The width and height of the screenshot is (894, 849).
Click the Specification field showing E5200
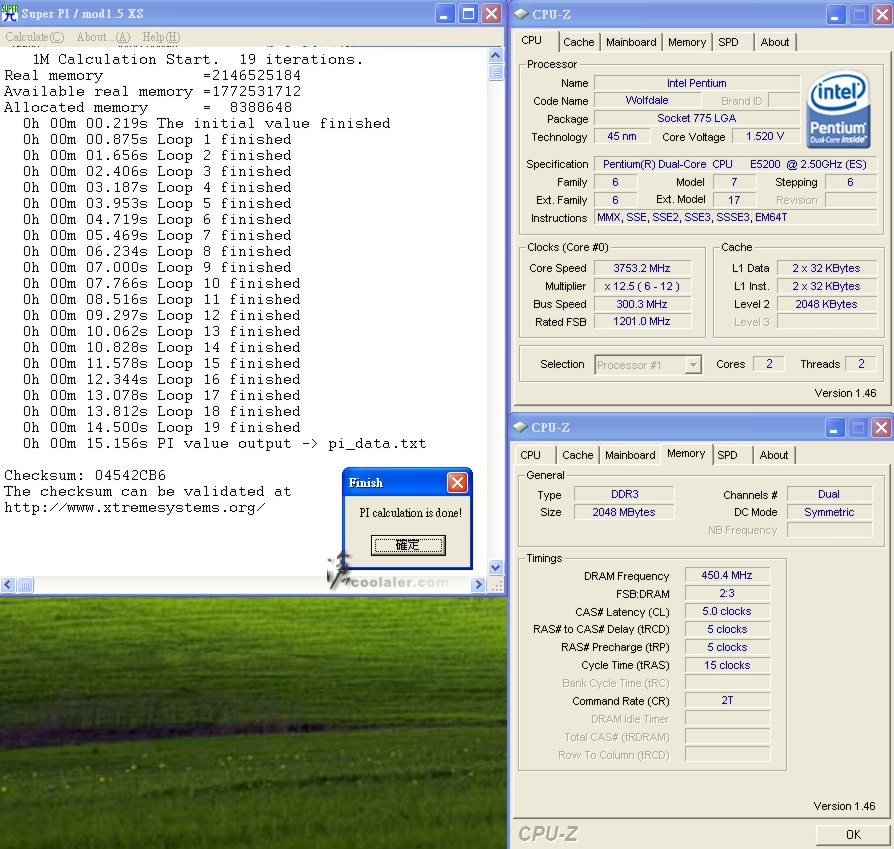click(x=735, y=164)
